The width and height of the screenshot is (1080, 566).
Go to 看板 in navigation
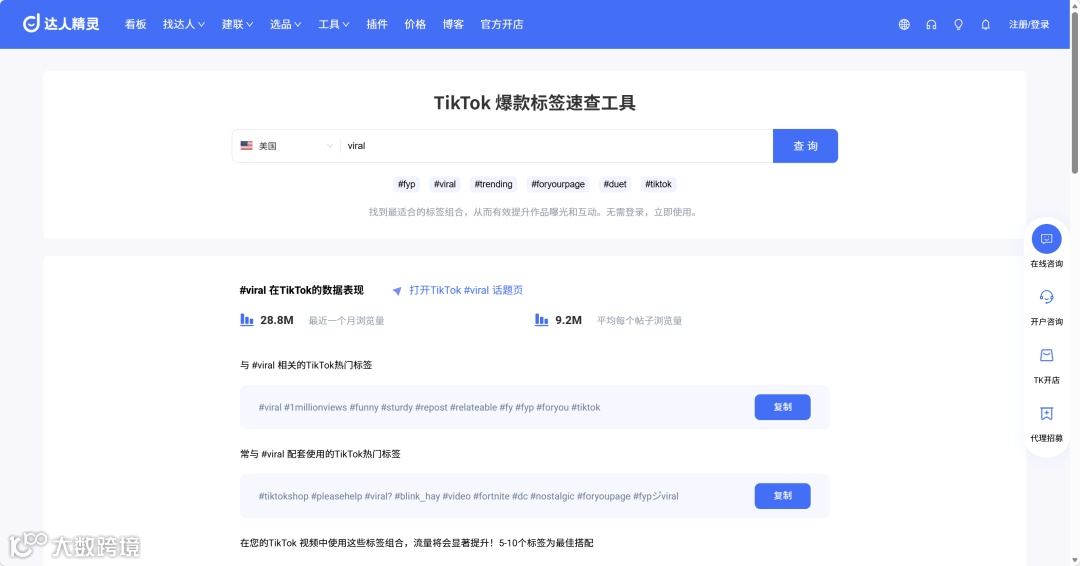click(136, 24)
